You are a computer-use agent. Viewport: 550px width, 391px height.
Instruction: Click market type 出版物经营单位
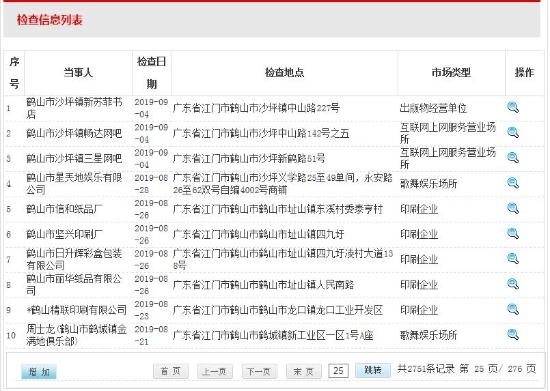[x=433, y=108]
